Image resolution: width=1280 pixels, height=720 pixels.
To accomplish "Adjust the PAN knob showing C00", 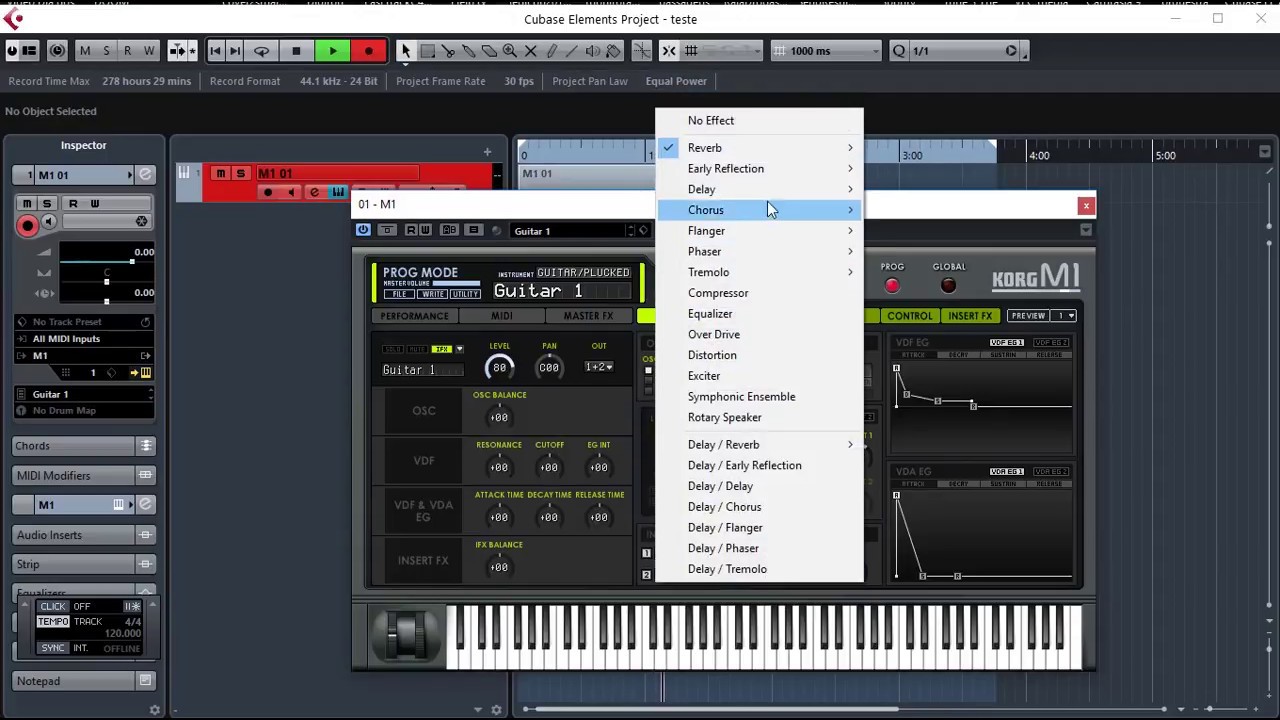I will click(549, 368).
